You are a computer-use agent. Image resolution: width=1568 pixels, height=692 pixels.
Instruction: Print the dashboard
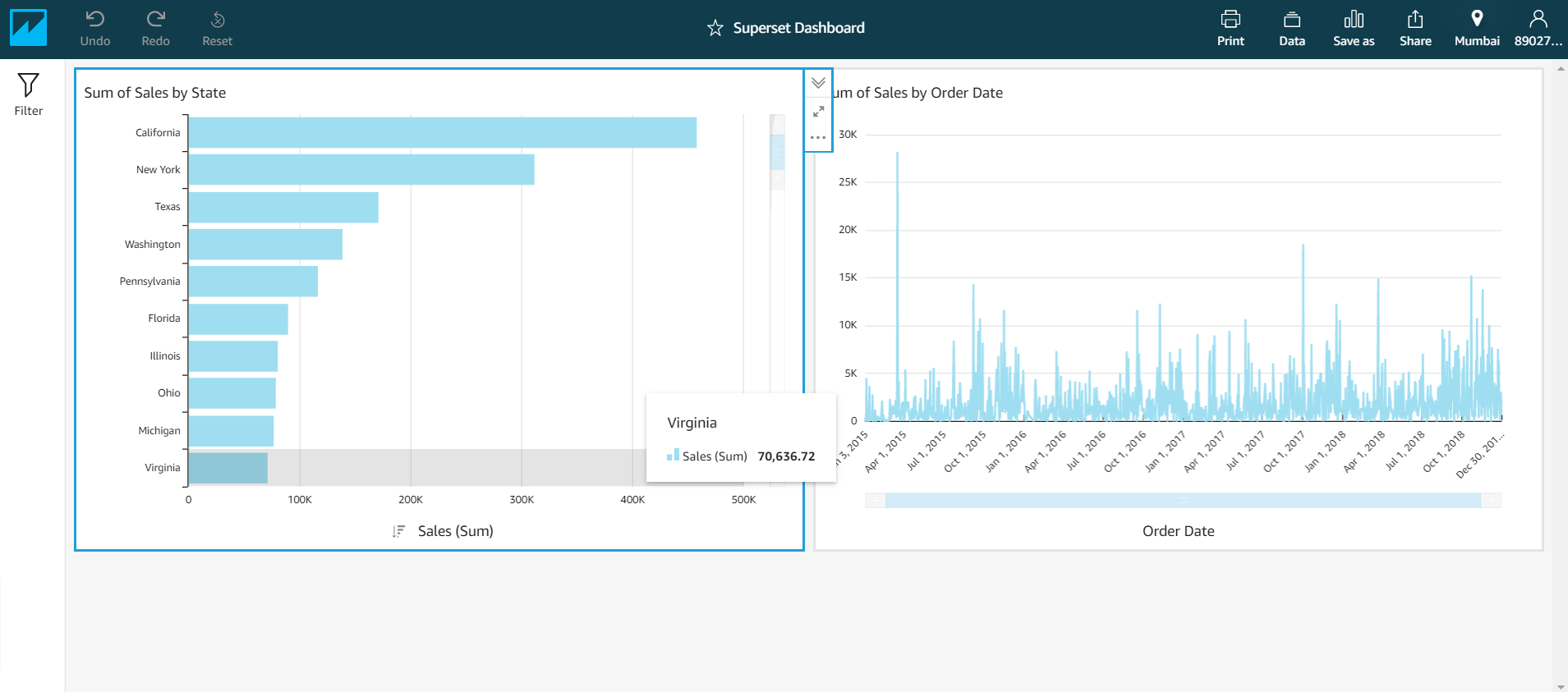click(x=1230, y=28)
